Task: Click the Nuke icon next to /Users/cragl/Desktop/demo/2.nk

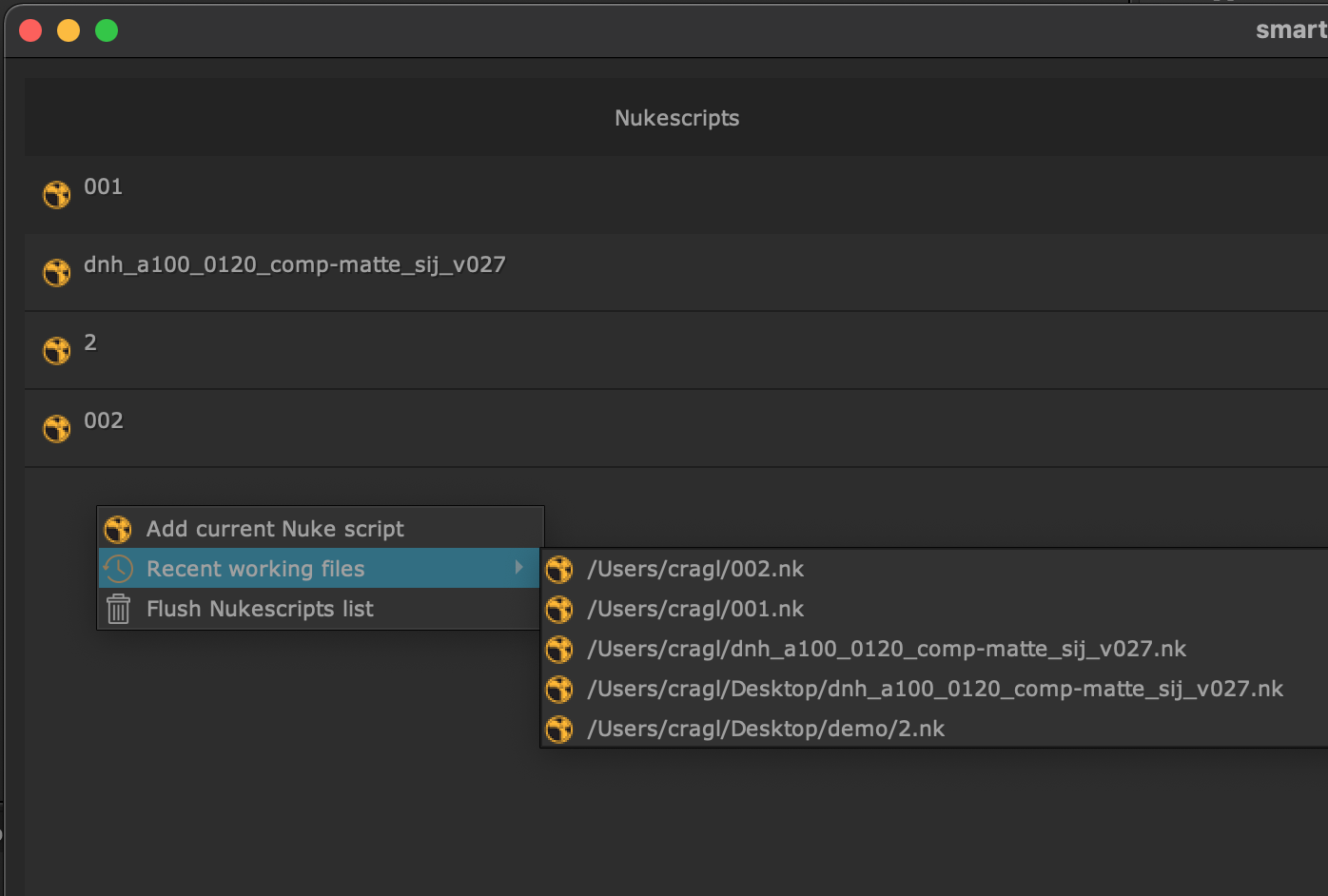Action: pos(559,730)
